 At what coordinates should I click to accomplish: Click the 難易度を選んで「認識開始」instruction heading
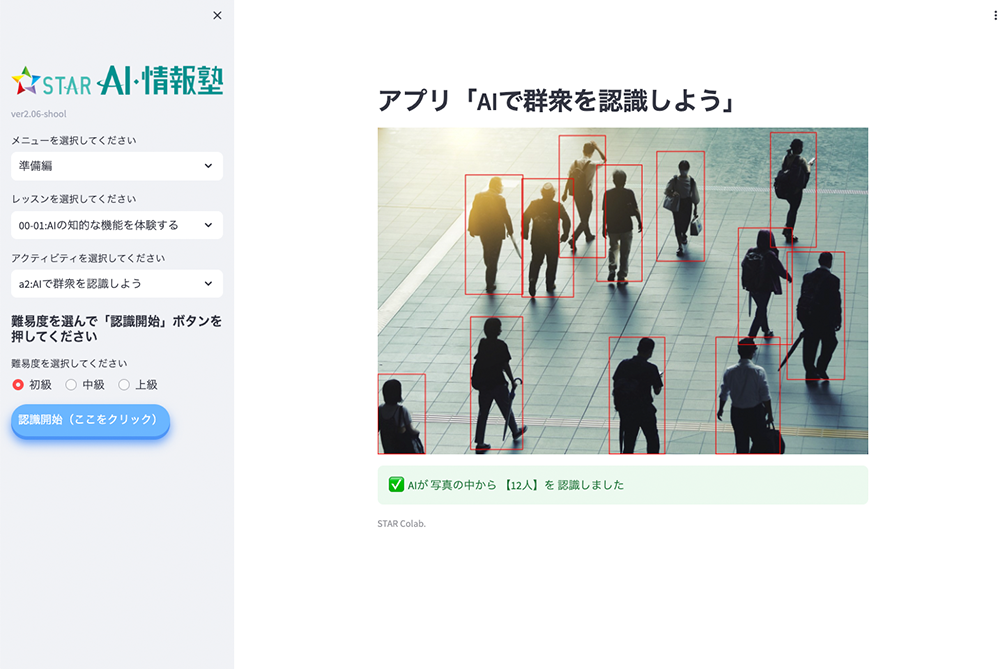point(117,328)
